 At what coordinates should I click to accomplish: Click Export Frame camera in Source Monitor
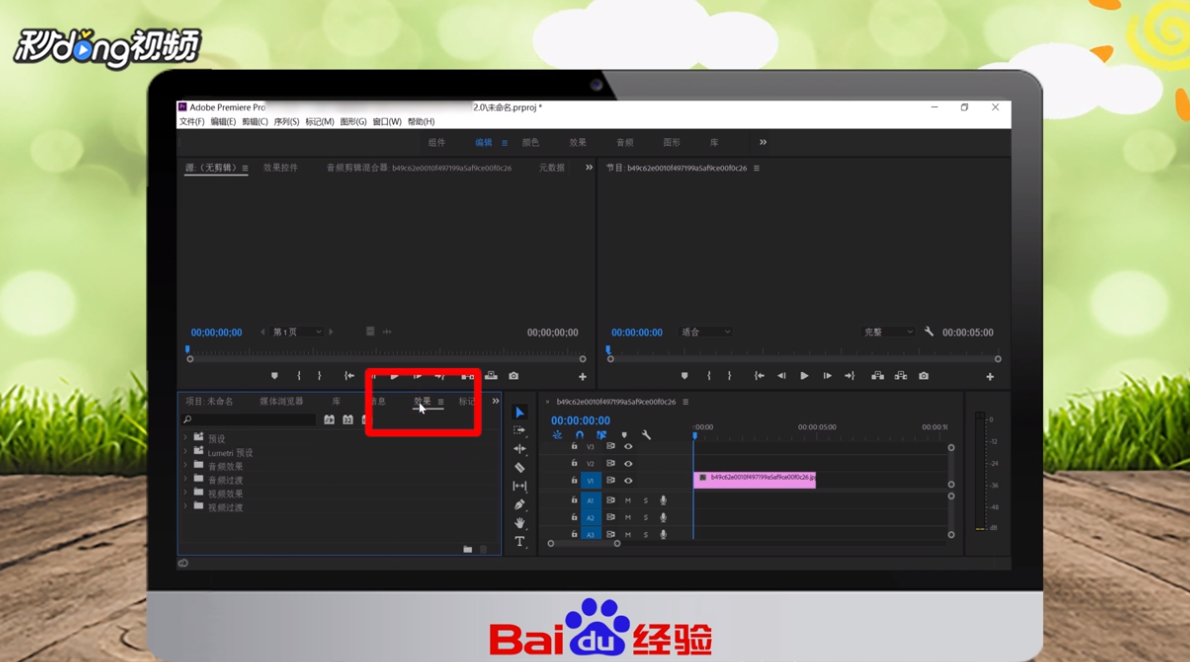click(514, 376)
